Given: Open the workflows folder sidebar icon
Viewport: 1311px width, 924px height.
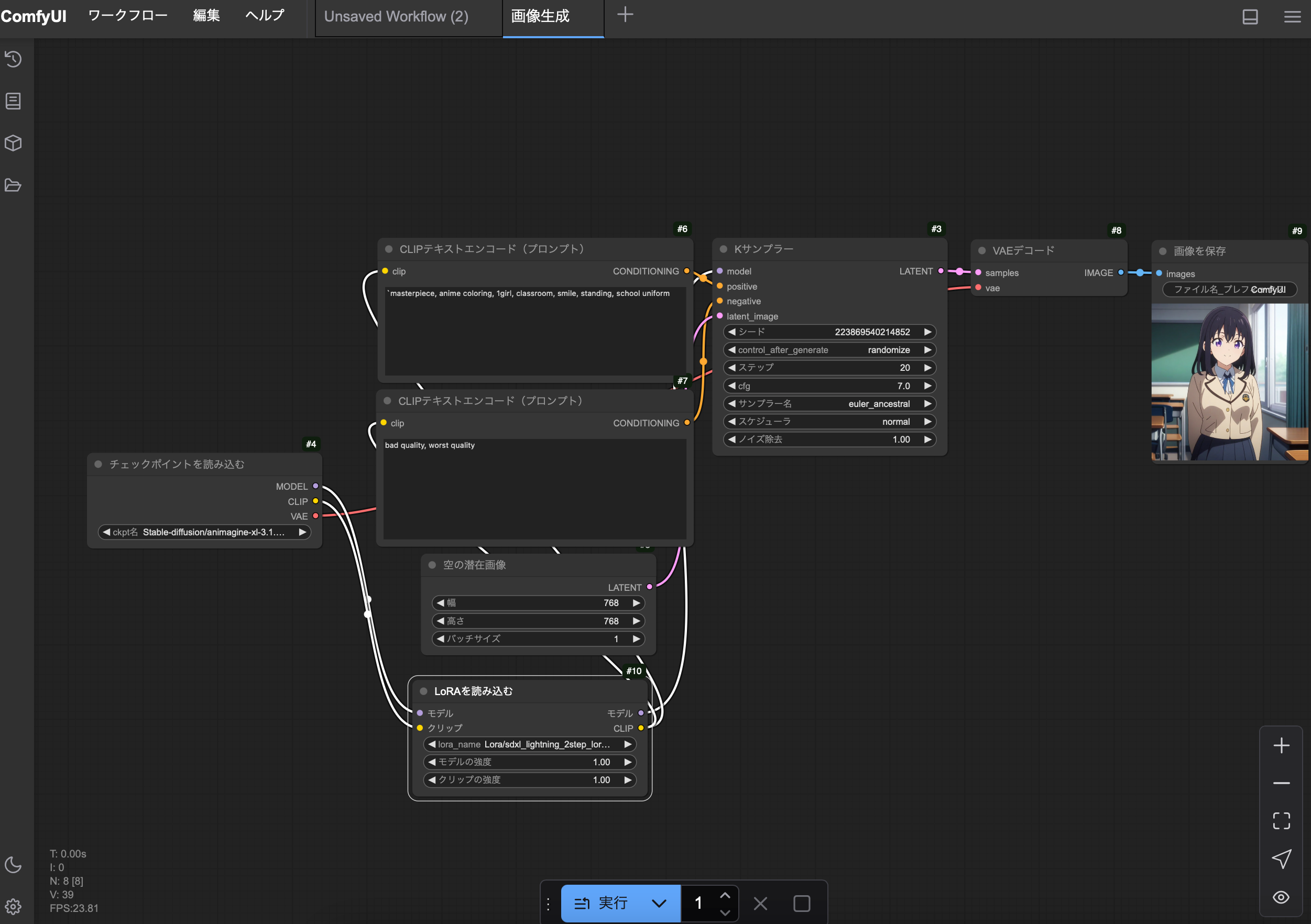Looking at the screenshot, I should click(13, 185).
